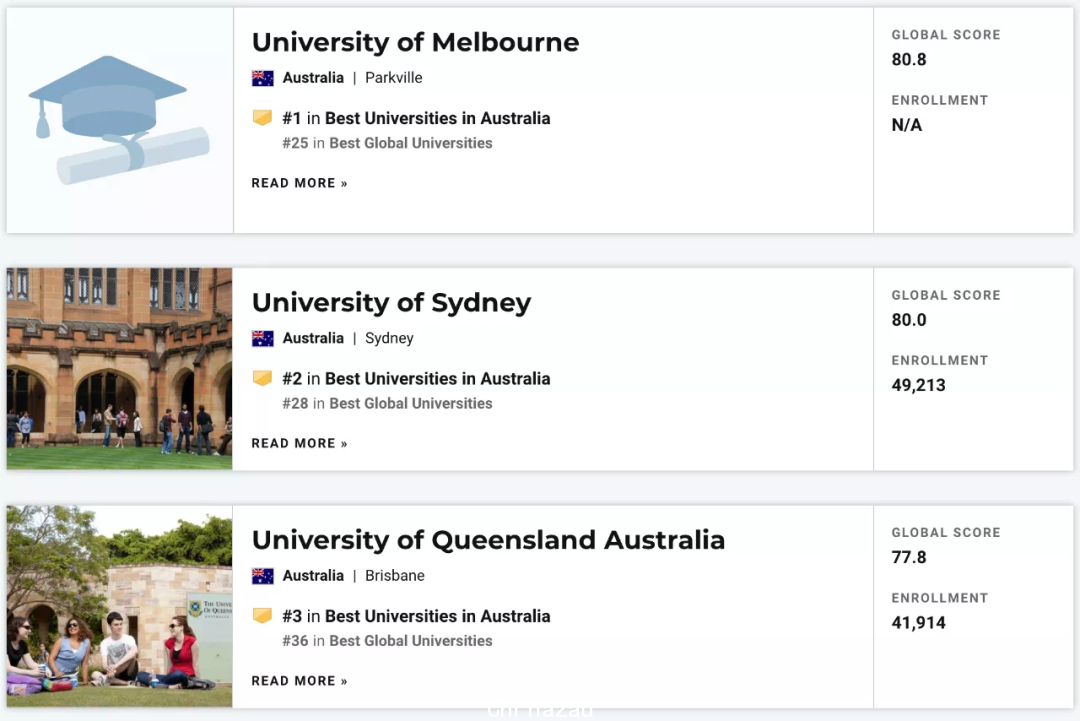Click the graduation cap placeholder image
The image size is (1080, 721).
click(x=119, y=120)
